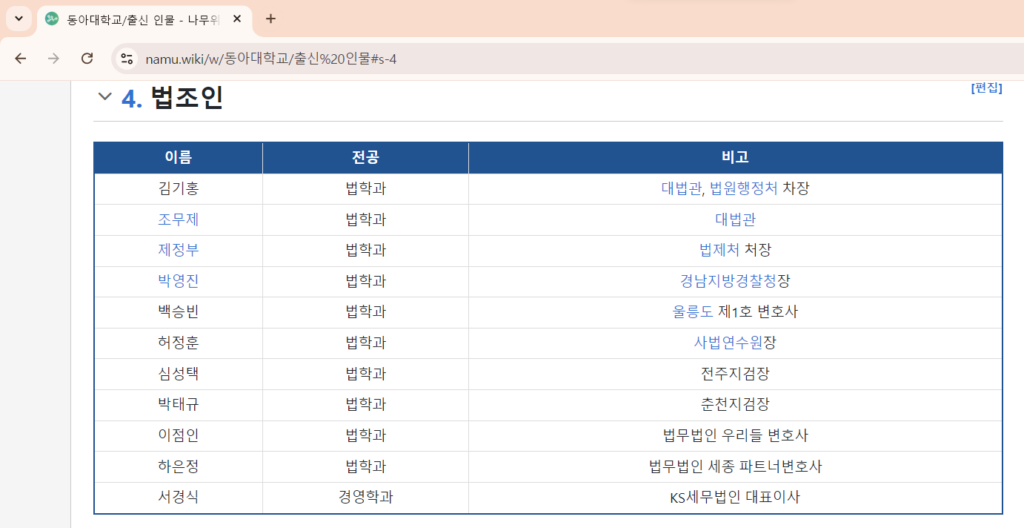Viewport: 1024px width, 528px height.
Task: Open the 조무제 name link
Action: point(178,220)
